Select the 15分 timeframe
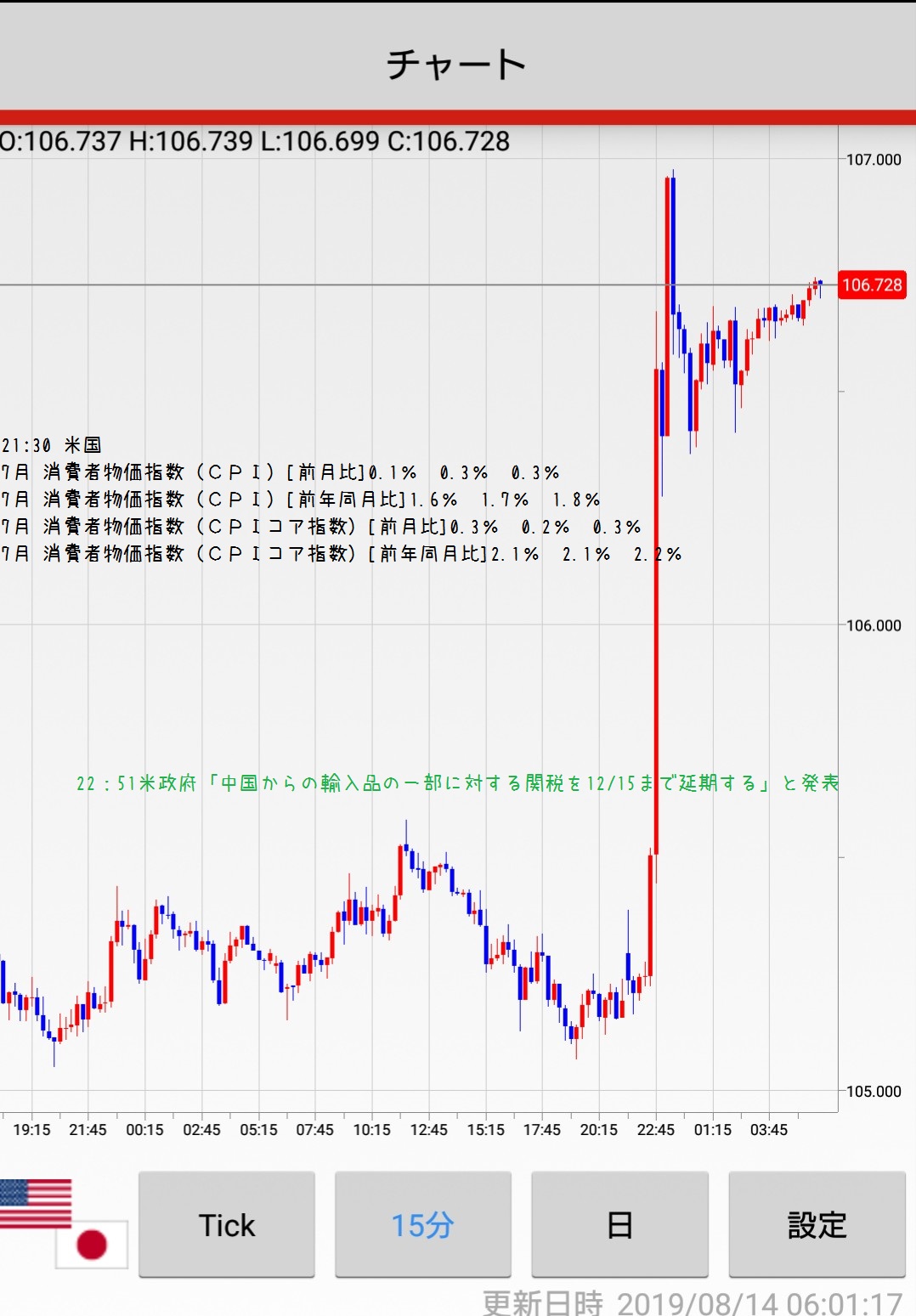Screen dimensions: 916x1316 (422, 1225)
